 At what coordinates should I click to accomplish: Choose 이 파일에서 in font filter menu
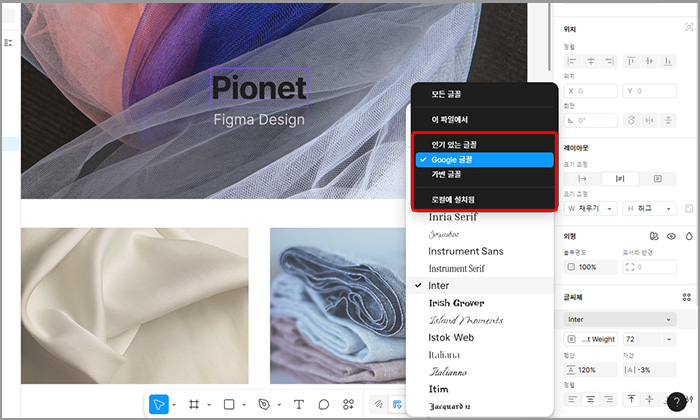(484, 120)
